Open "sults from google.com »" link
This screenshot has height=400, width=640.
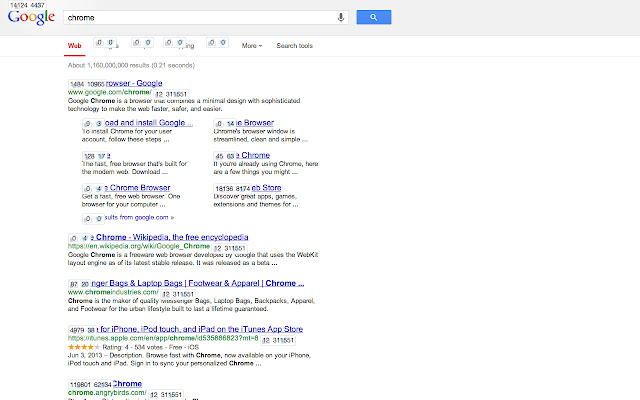click(139, 218)
